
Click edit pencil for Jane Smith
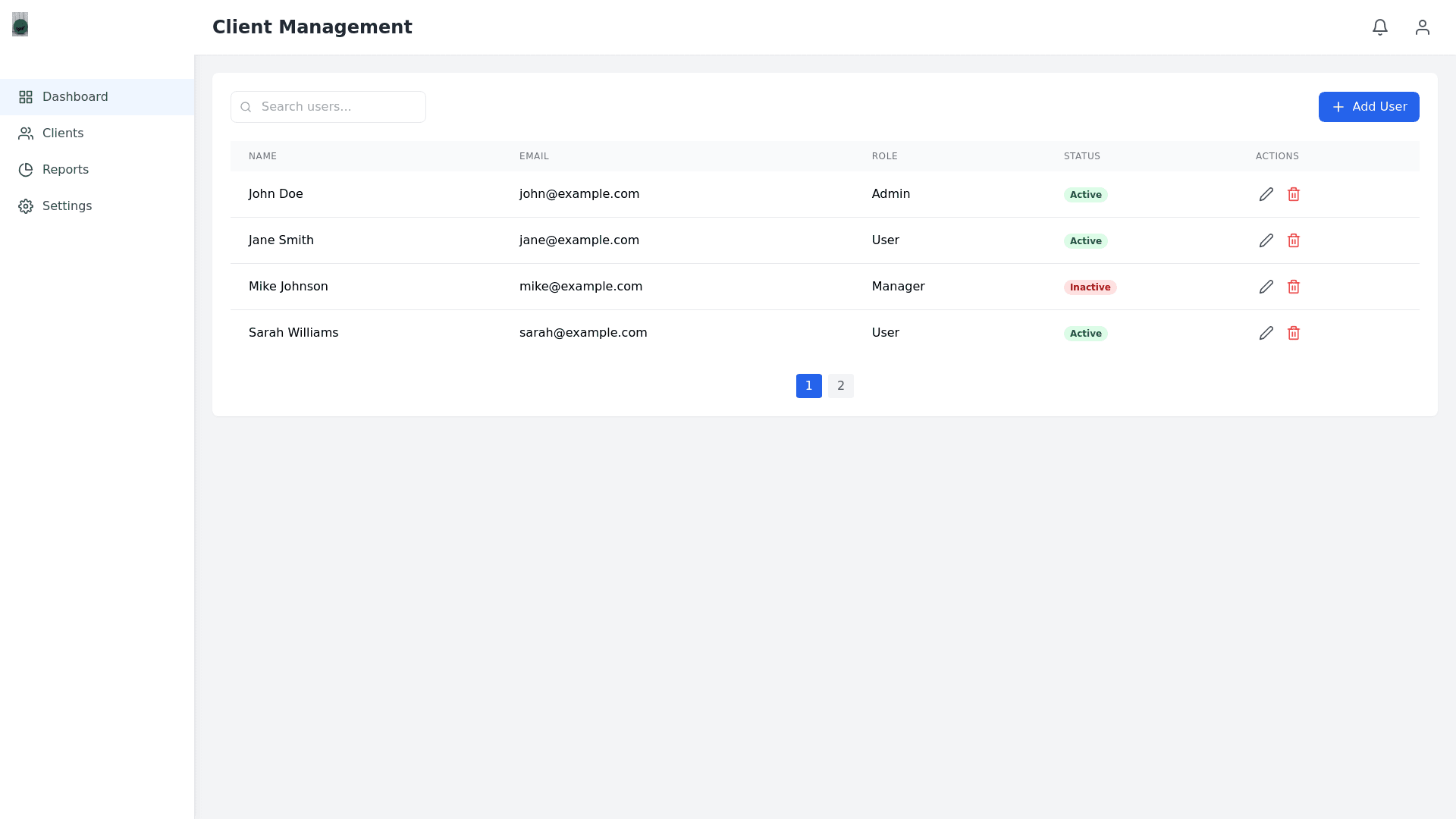click(x=1266, y=240)
